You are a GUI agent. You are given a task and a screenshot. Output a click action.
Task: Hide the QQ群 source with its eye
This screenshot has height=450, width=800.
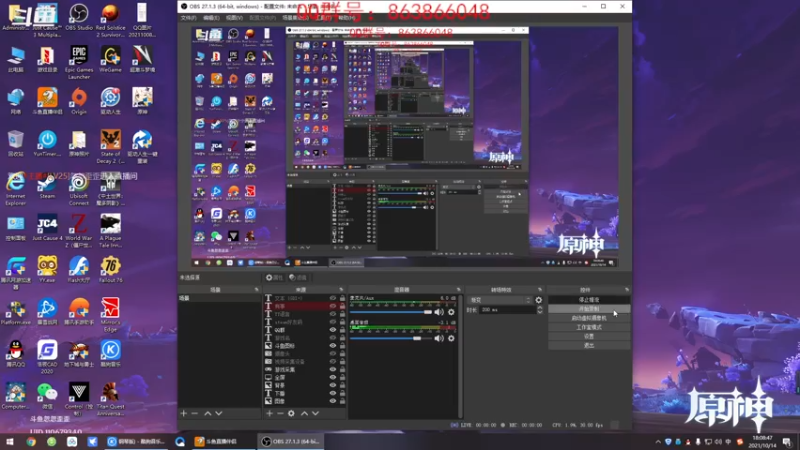click(333, 330)
